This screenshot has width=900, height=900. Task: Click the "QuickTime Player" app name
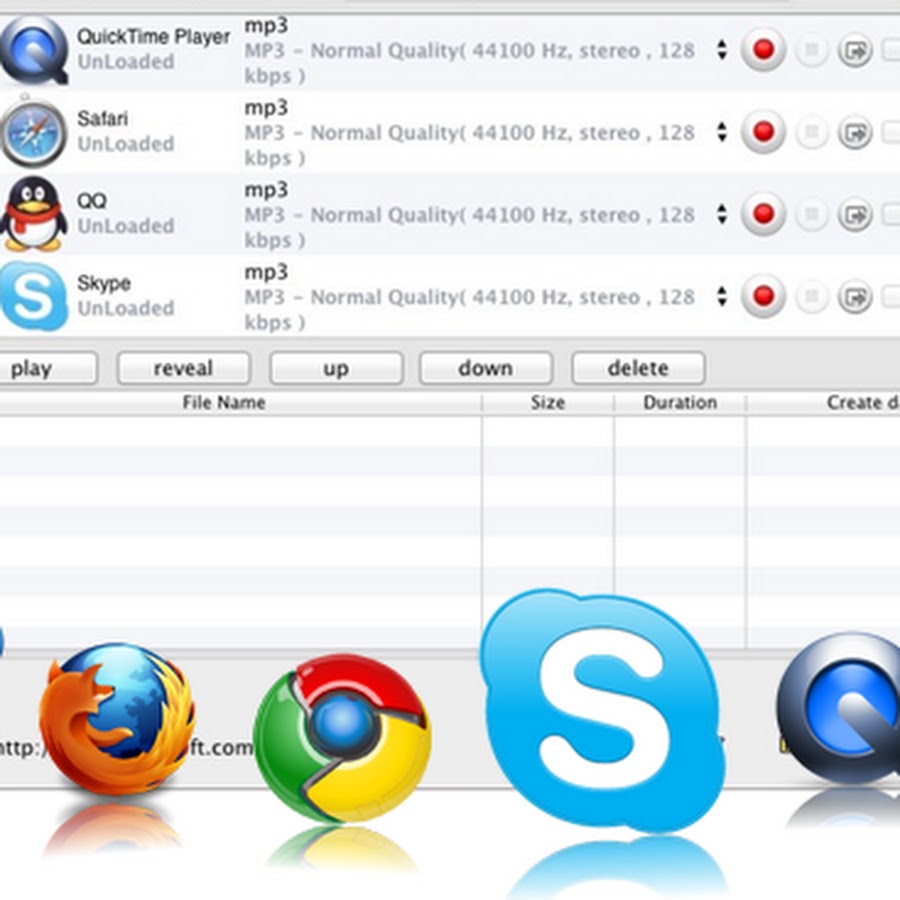(153, 37)
